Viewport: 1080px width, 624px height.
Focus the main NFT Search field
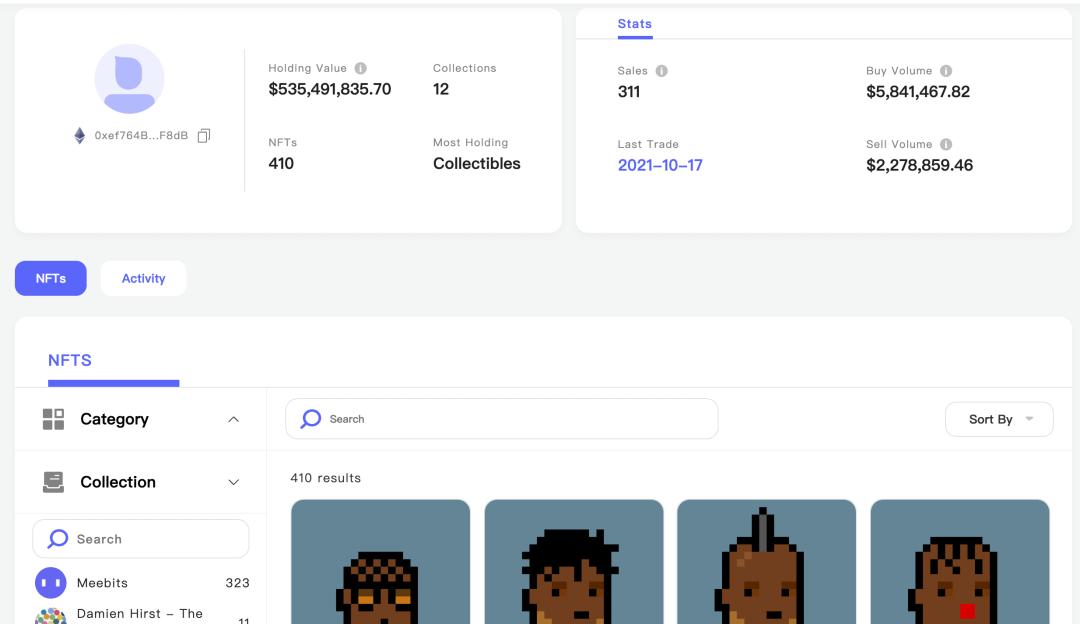(501, 419)
